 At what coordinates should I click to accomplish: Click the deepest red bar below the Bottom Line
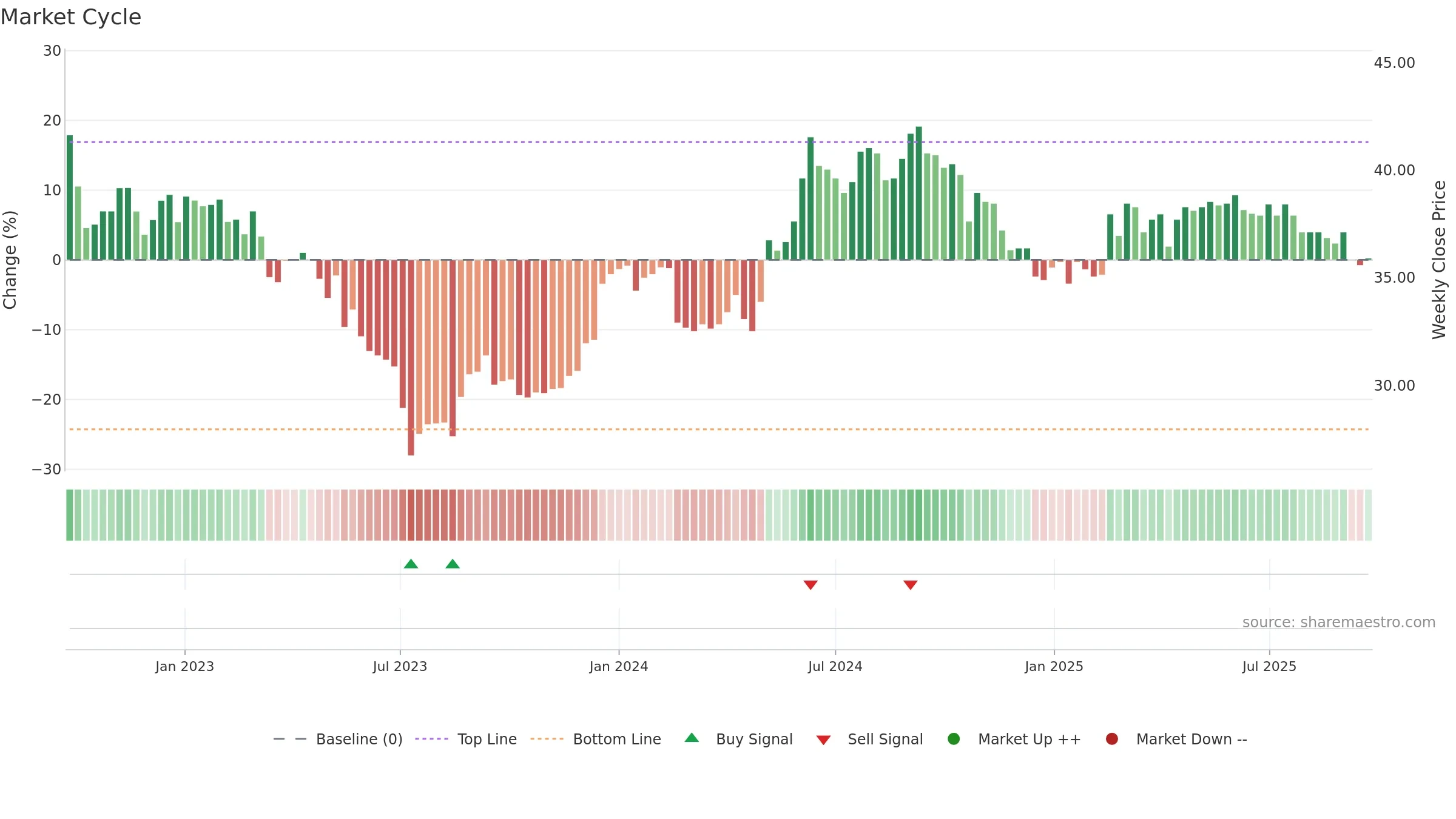click(x=411, y=357)
